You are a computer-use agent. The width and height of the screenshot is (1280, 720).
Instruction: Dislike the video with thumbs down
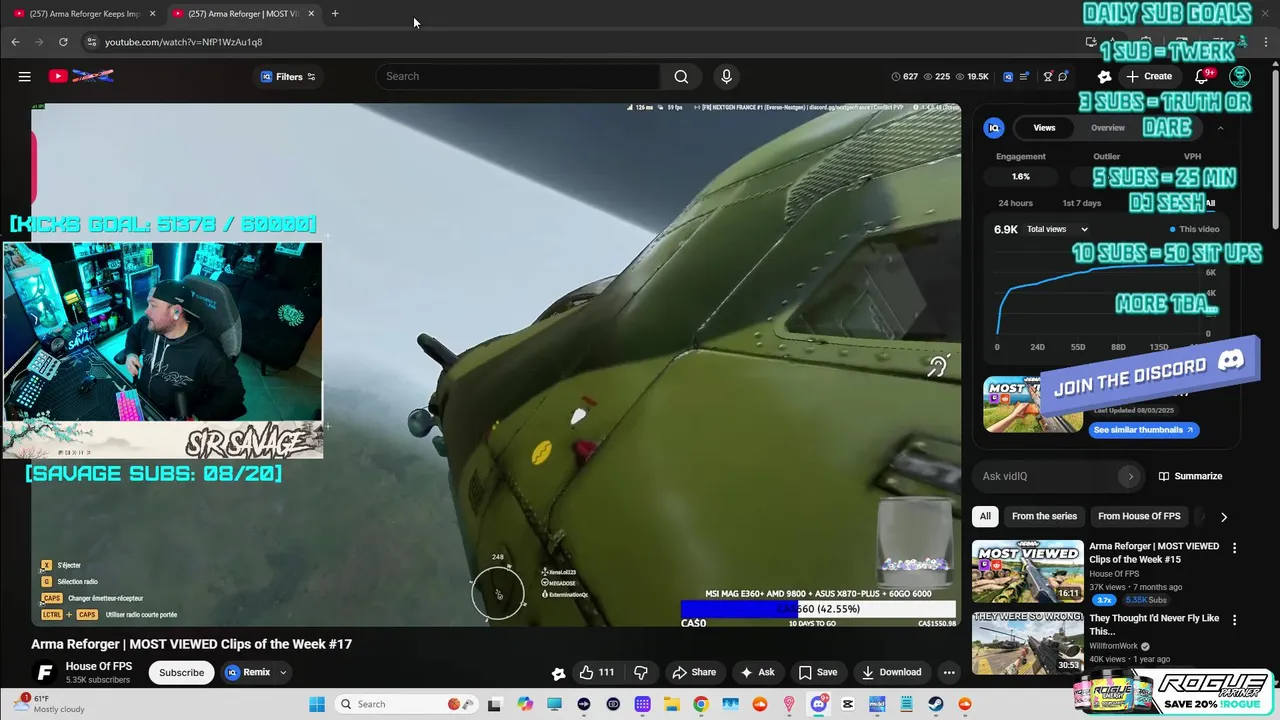[641, 672]
